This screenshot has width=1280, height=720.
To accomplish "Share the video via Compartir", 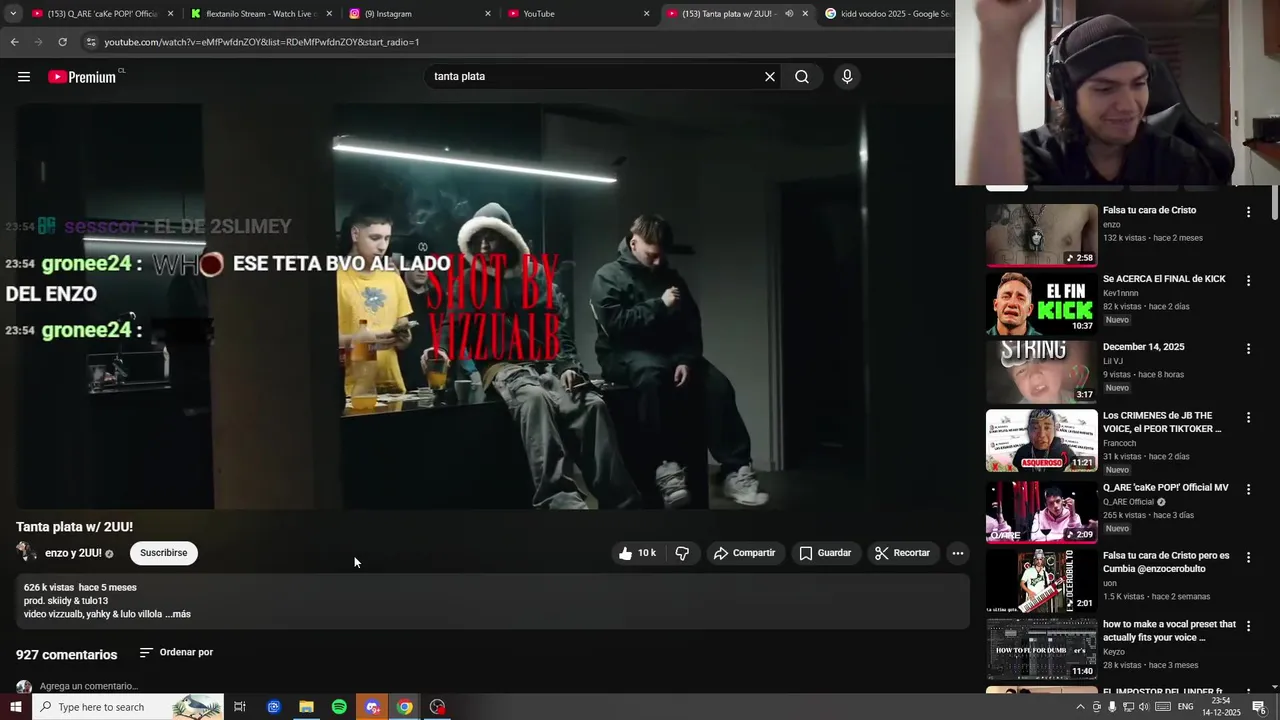I will click(745, 553).
